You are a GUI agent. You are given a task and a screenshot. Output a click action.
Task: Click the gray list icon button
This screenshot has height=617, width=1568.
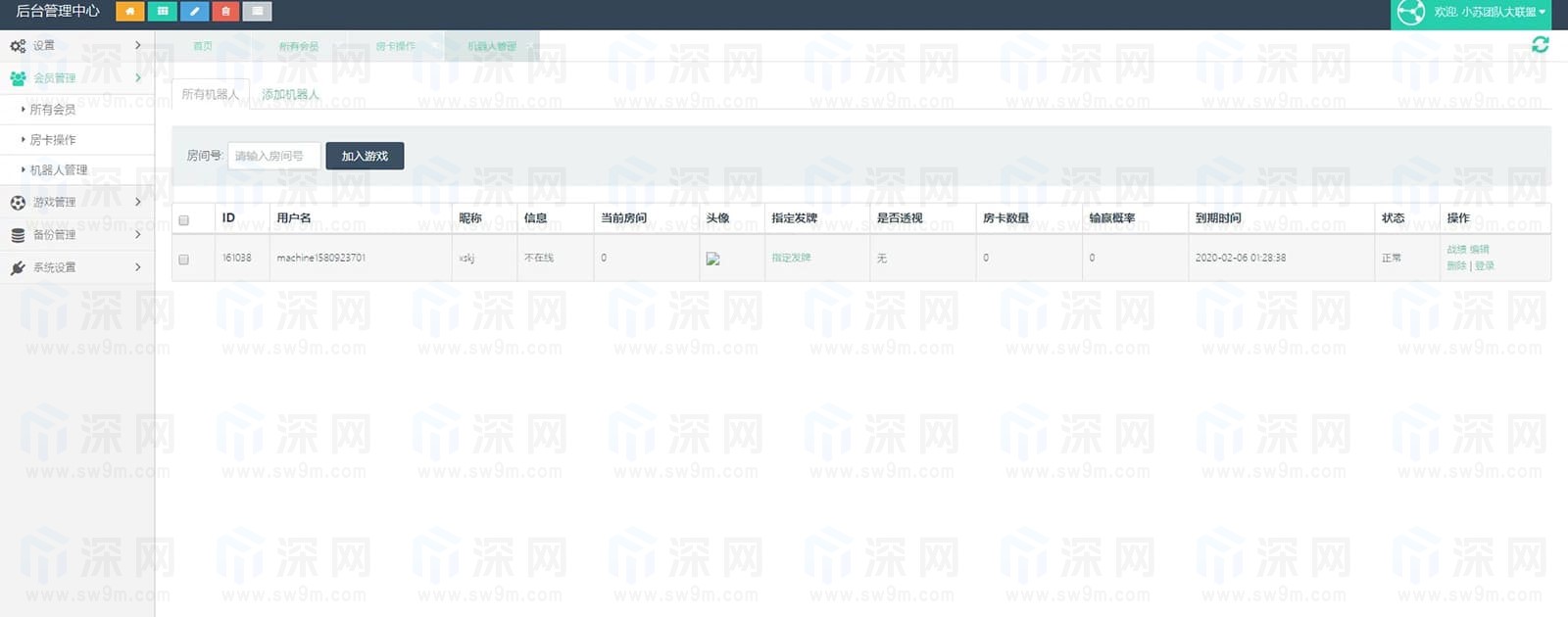click(x=257, y=12)
